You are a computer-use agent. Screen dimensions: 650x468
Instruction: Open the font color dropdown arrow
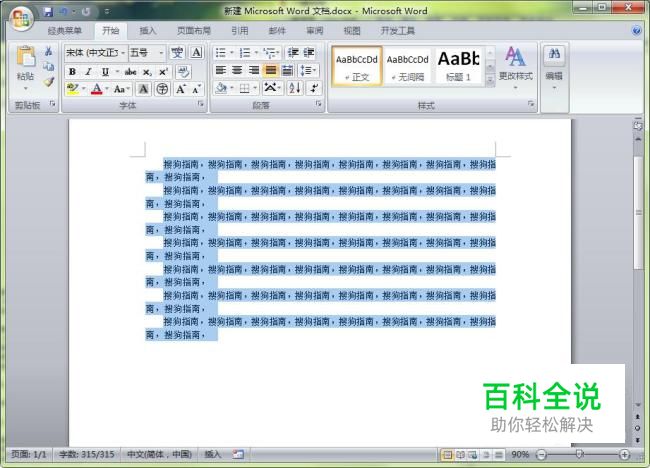[x=107, y=89]
